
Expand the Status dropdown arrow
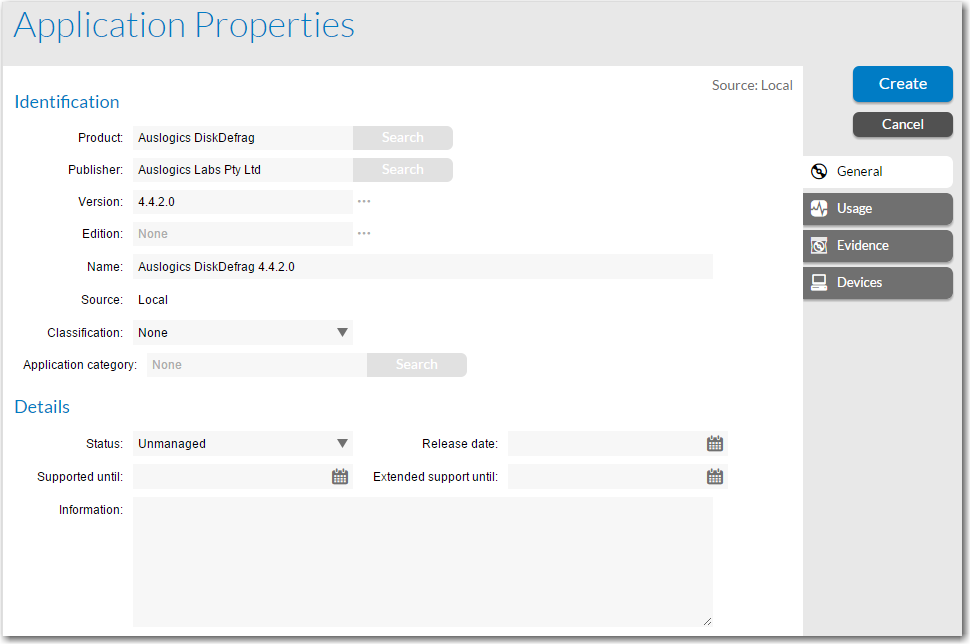point(342,444)
